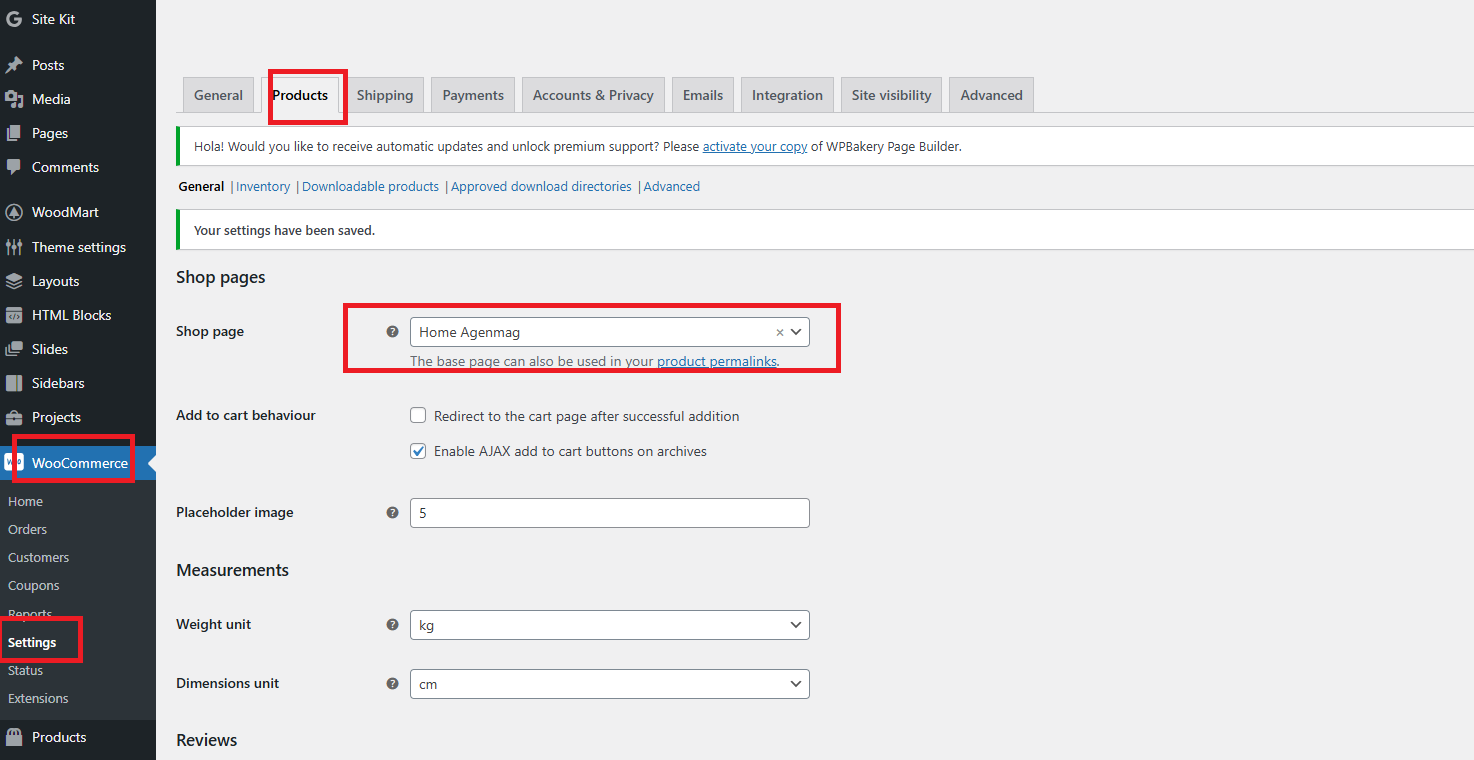This screenshot has width=1474, height=760.
Task: Click the help icon beside Shop page
Action: click(x=393, y=332)
